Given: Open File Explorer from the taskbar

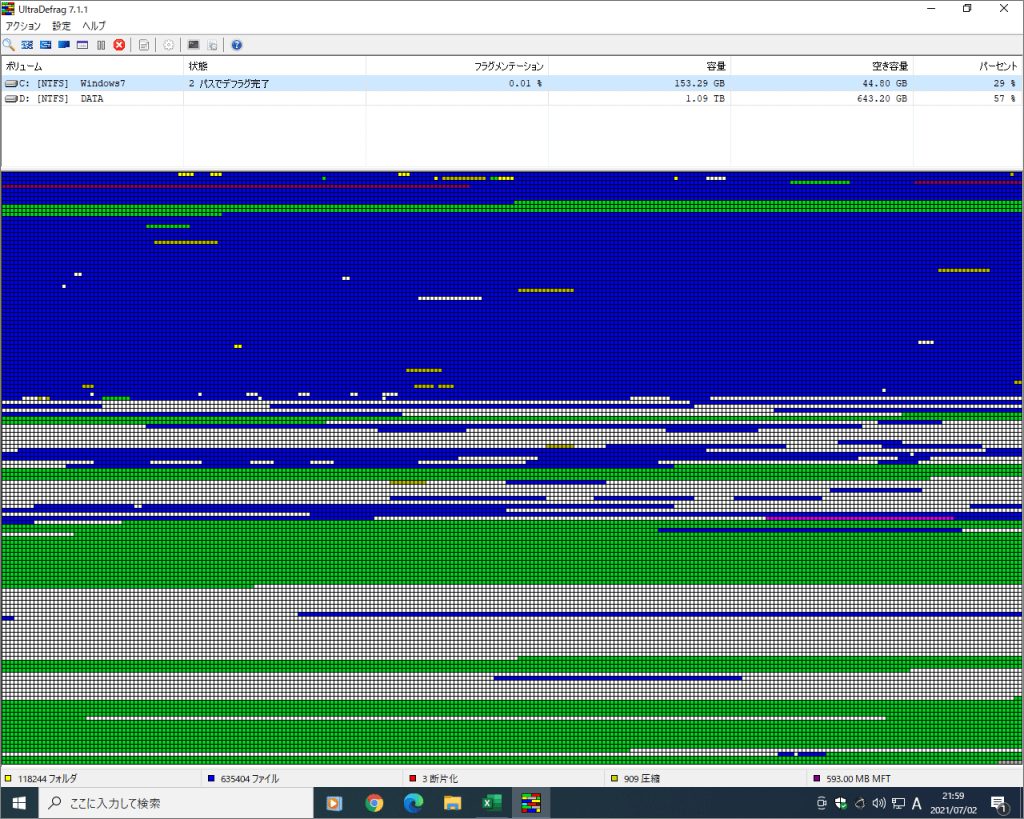Looking at the screenshot, I should coord(453,803).
